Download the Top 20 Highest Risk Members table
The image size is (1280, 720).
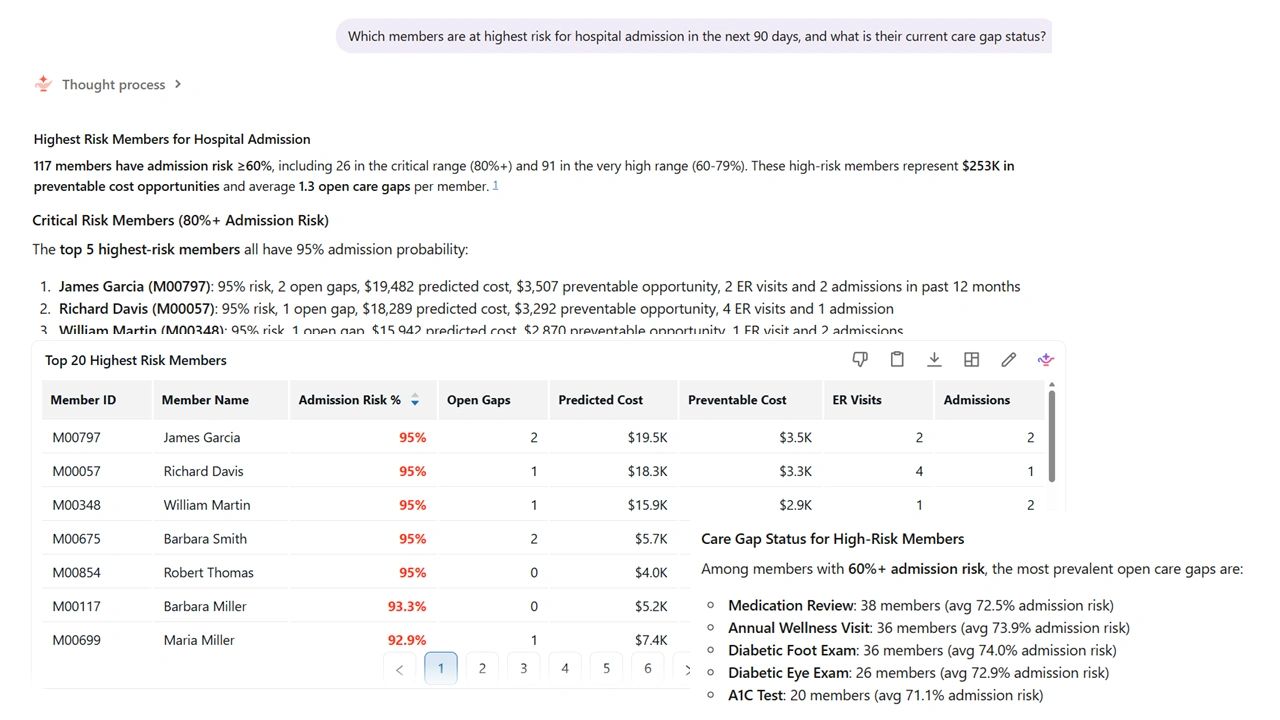[934, 360]
